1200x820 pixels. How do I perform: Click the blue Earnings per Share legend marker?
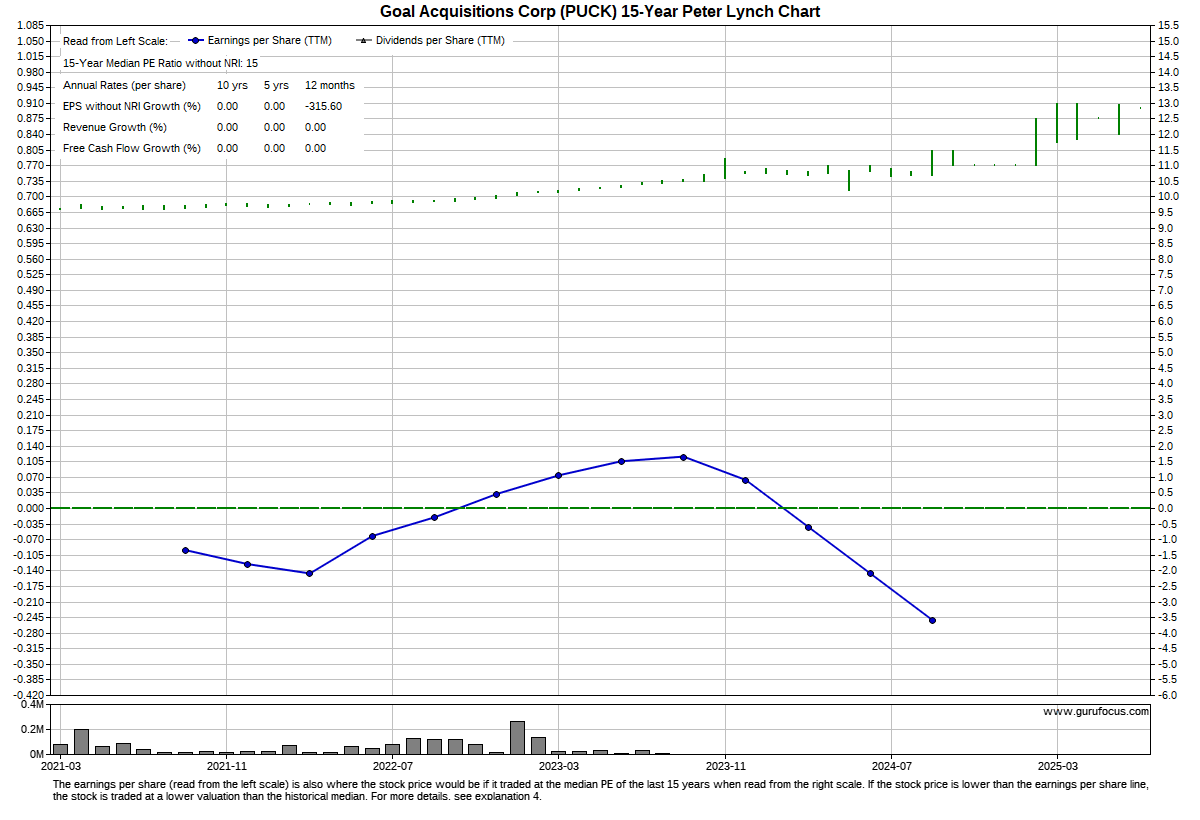pyautogui.click(x=195, y=41)
